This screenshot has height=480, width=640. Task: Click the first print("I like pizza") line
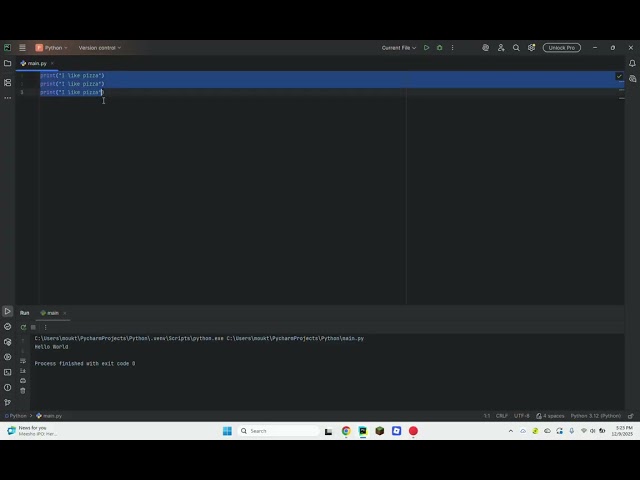click(x=72, y=76)
